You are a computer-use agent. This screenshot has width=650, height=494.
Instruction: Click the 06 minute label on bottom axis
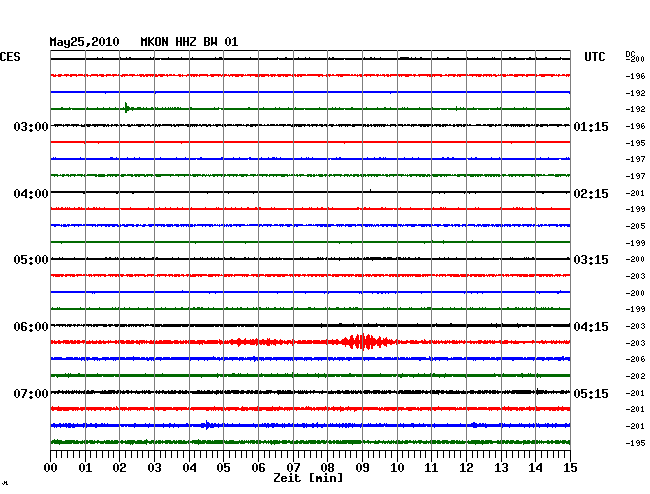[258, 467]
